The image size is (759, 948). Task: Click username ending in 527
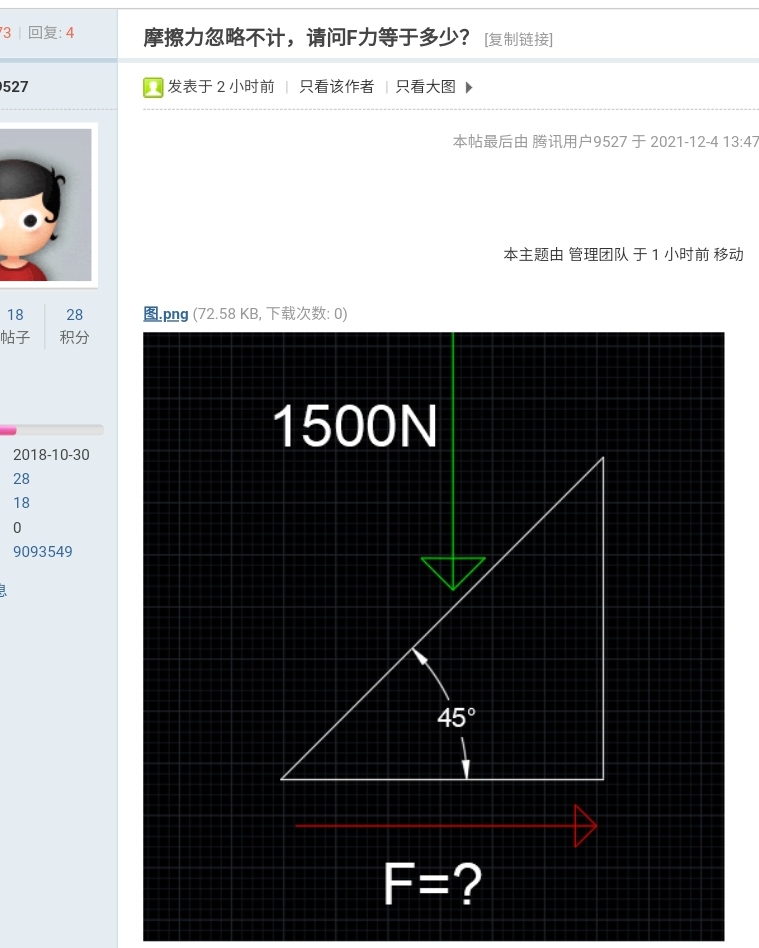(14, 86)
